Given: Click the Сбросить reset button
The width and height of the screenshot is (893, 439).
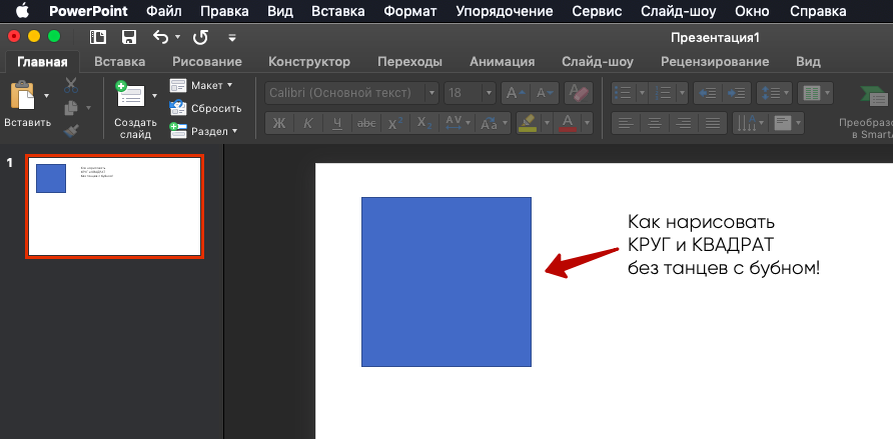Looking at the screenshot, I should coord(206,108).
